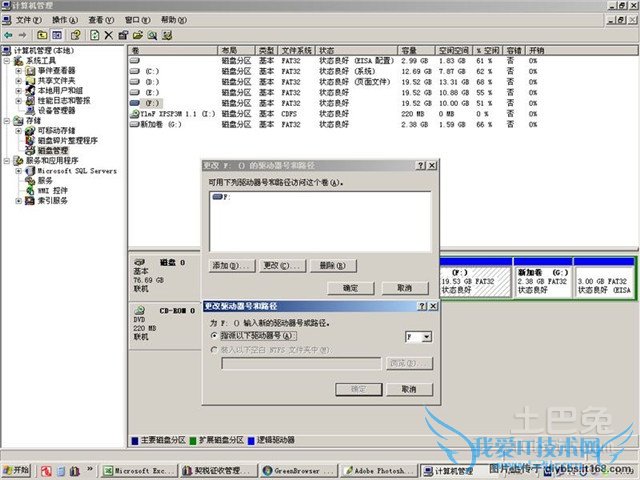Select 指派以下驱动器号 radio button

click(214, 336)
